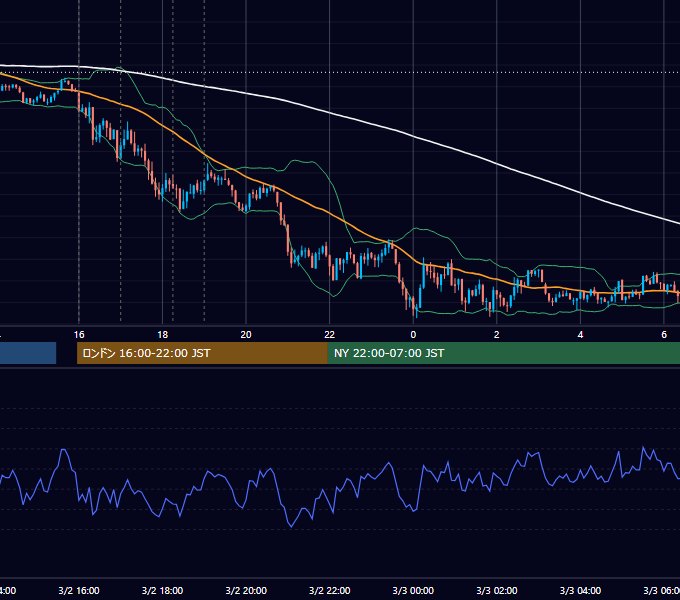Click the blue session bar left of ロンドン
This screenshot has height=600, width=680.
tap(28, 353)
